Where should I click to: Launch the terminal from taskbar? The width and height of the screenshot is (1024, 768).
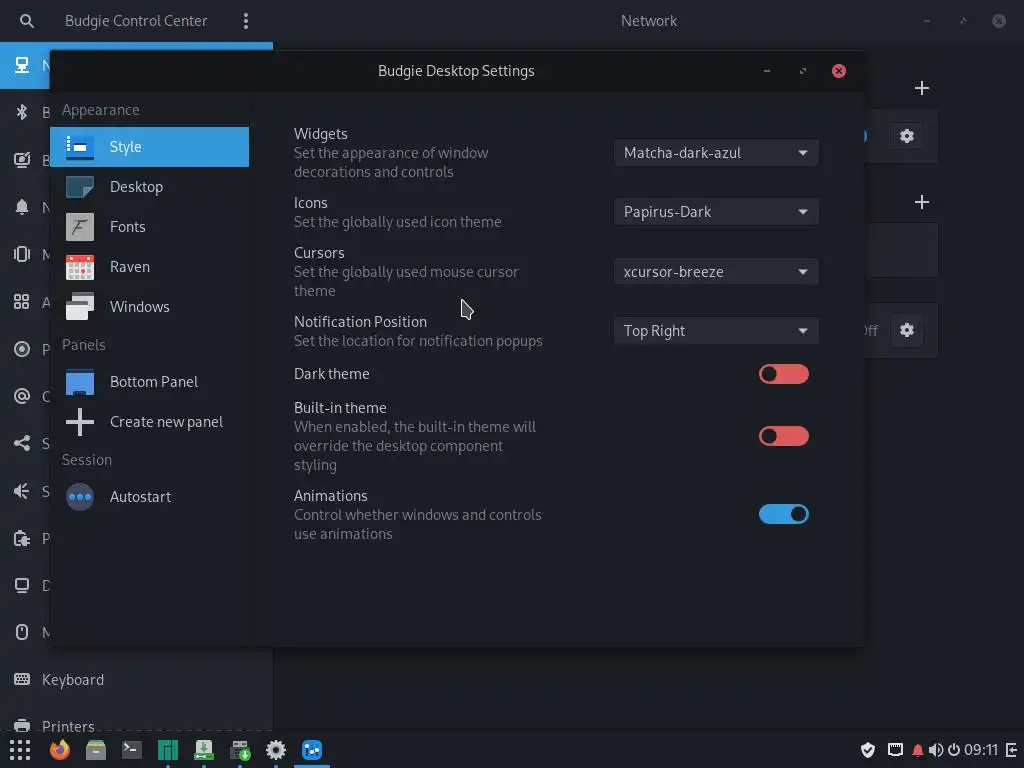click(x=132, y=750)
